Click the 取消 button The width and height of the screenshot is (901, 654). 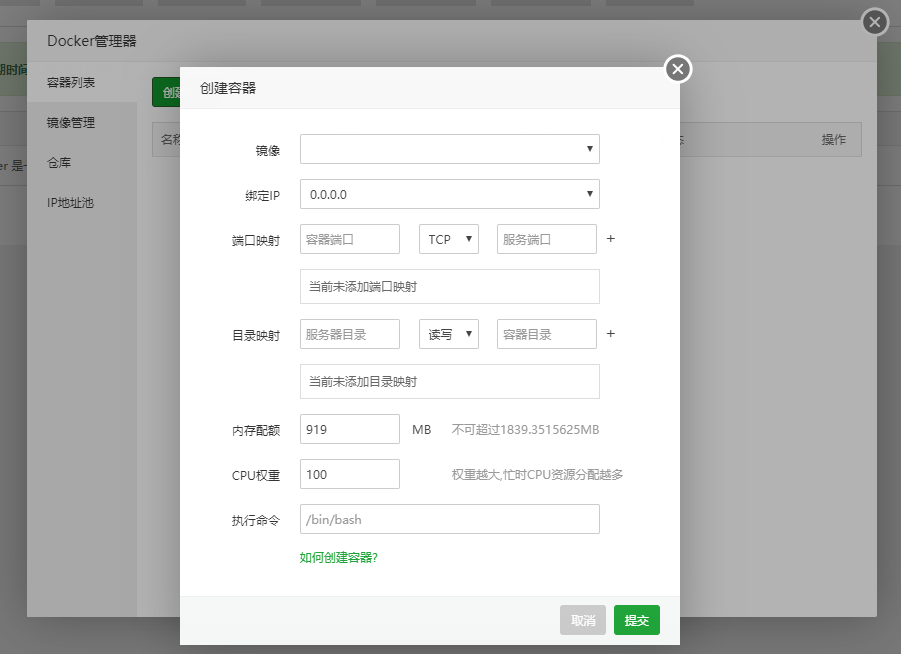(x=583, y=620)
